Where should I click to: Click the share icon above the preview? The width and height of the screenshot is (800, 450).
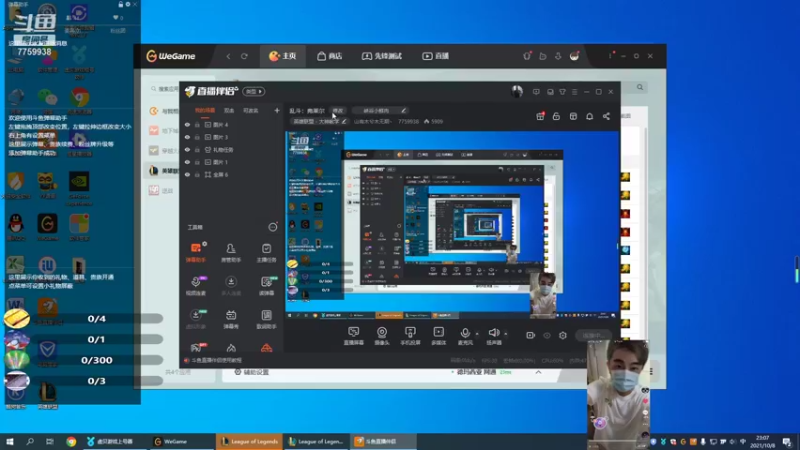tap(606, 116)
